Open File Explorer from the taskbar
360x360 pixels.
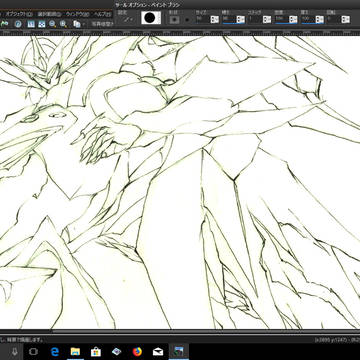[75, 351]
